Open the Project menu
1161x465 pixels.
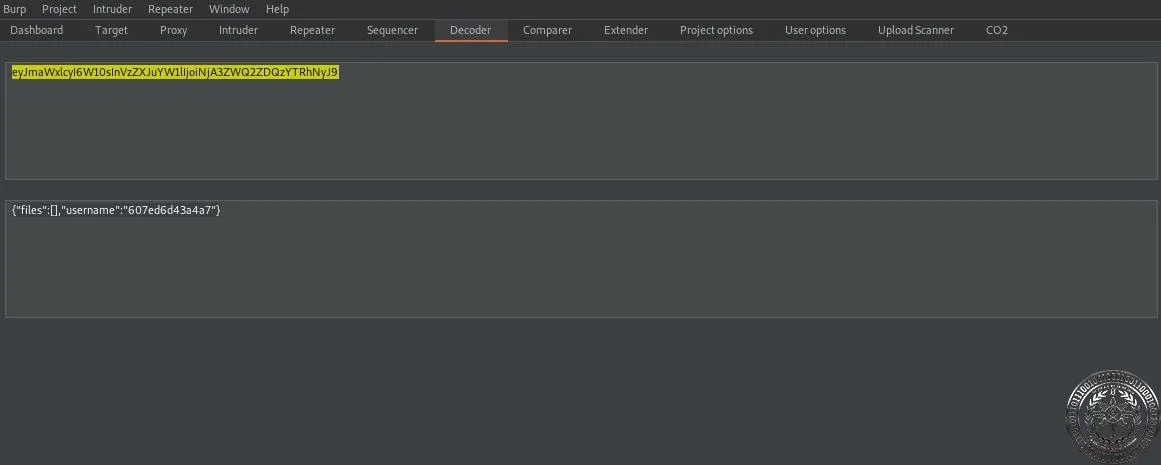pyautogui.click(x=59, y=9)
